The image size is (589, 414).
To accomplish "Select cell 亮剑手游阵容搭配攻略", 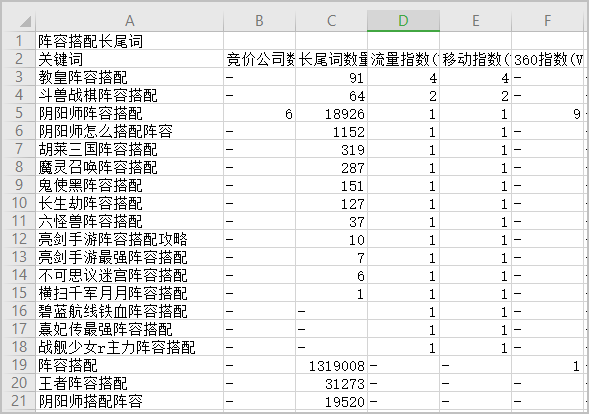I will (130, 239).
